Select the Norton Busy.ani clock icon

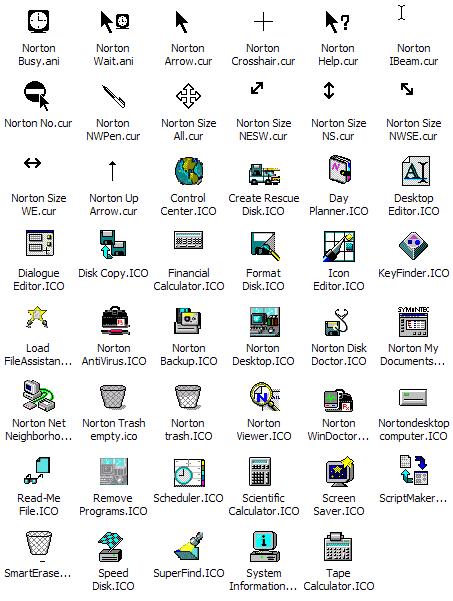coord(39,21)
